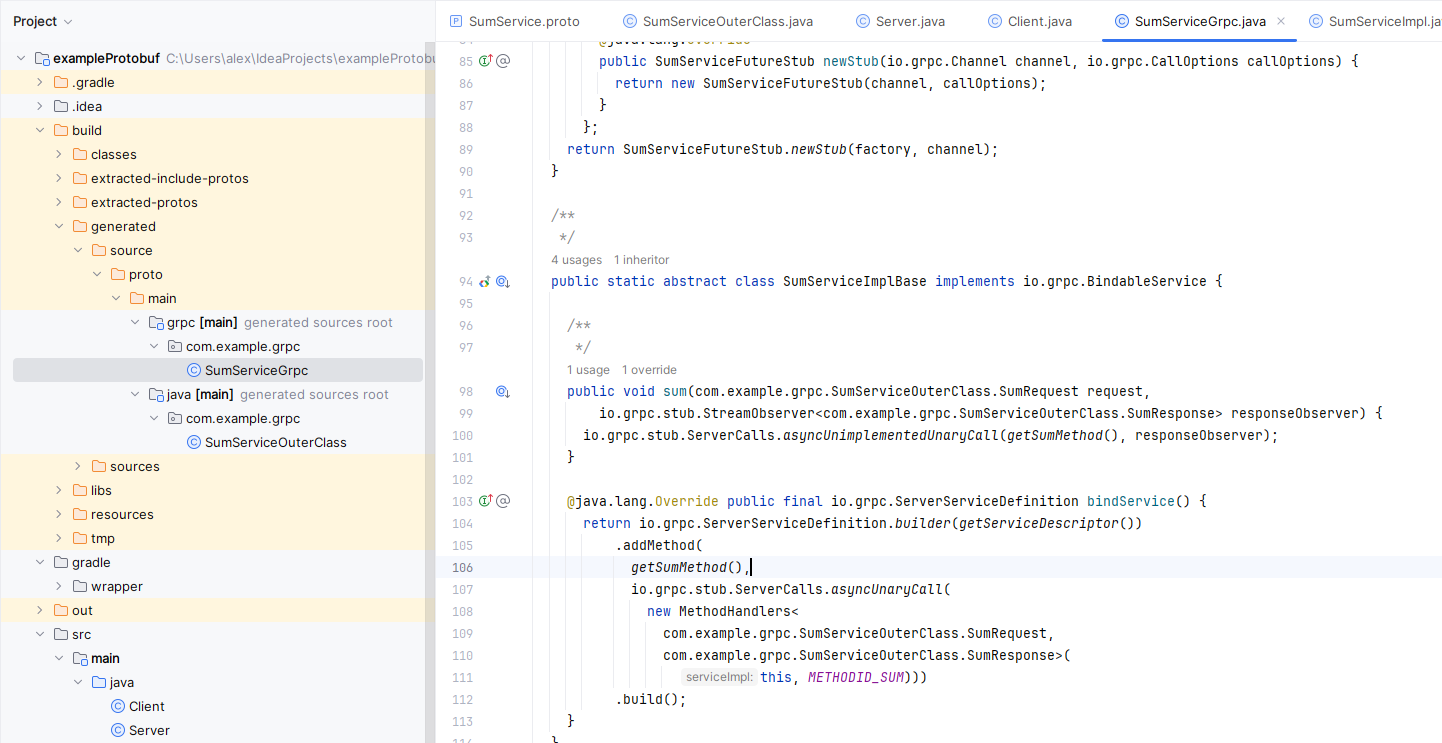Viewport: 1442px width, 743px height.
Task: Collapse the proto folder
Action: pos(97,274)
